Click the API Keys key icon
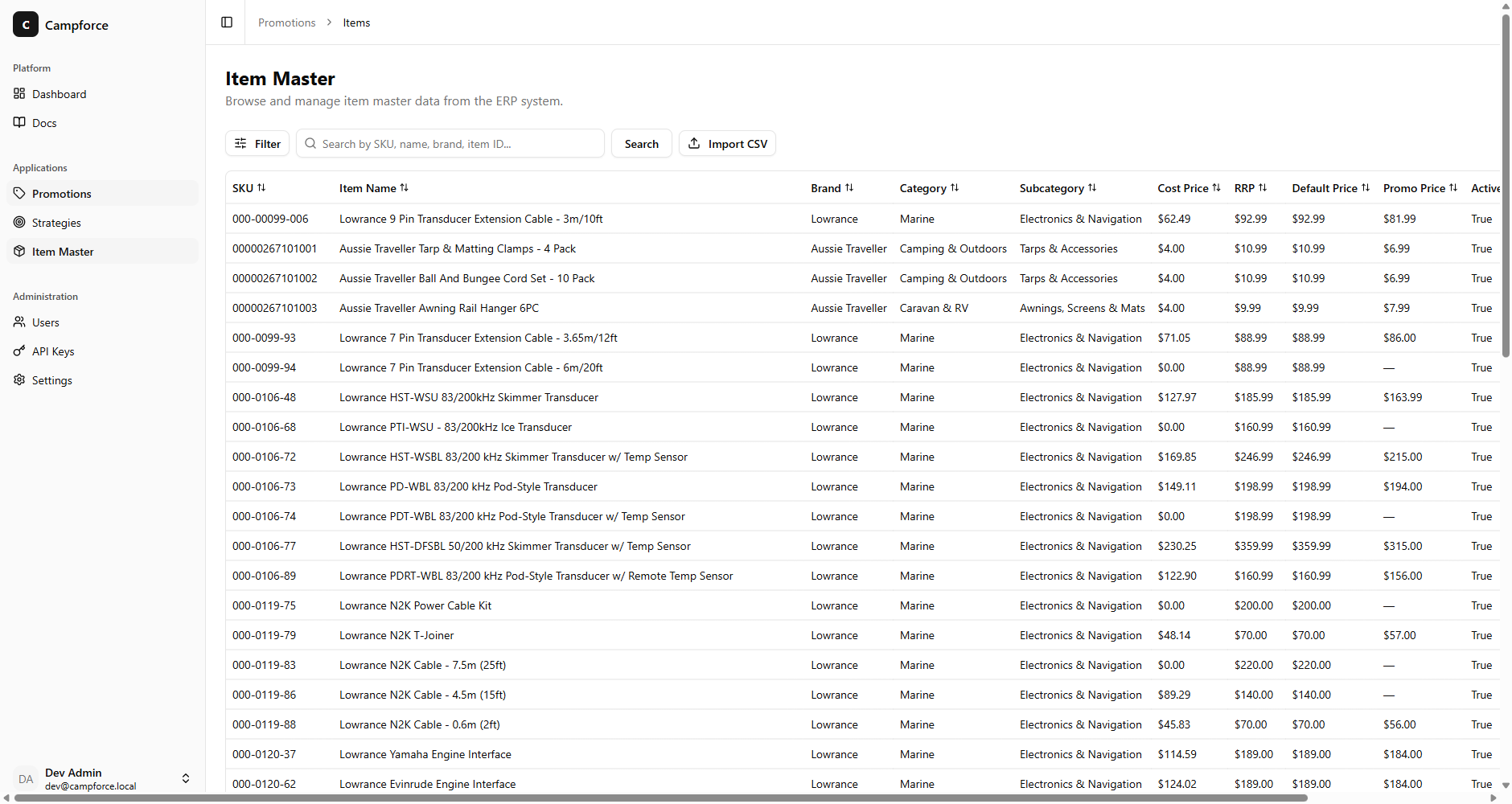Screen dimensions: 1512x804 (x=19, y=351)
